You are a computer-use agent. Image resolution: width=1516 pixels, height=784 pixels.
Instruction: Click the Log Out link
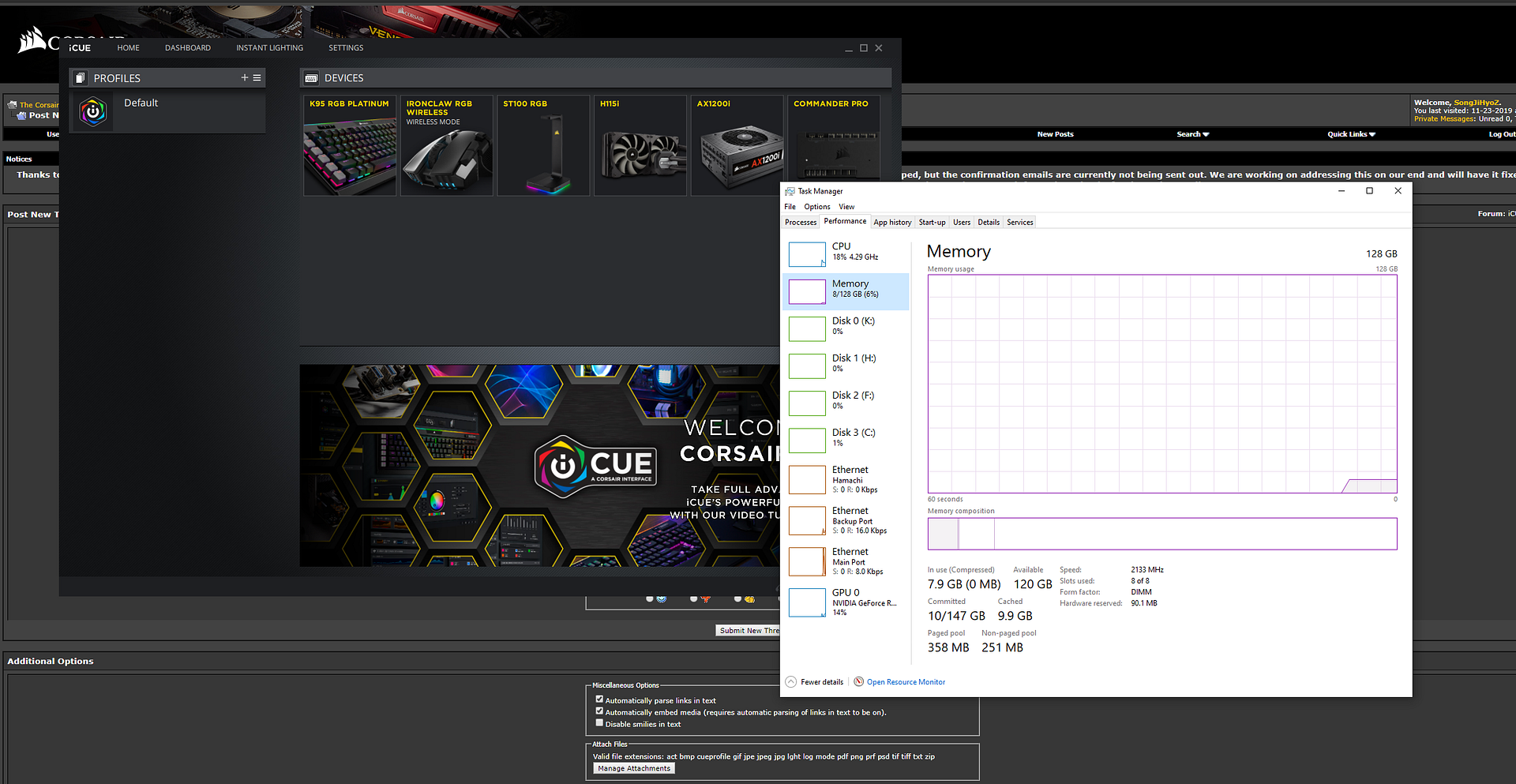click(1502, 134)
